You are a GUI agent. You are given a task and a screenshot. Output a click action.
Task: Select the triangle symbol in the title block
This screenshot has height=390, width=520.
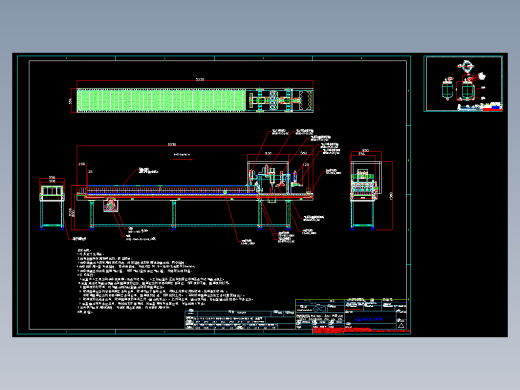coord(401,325)
